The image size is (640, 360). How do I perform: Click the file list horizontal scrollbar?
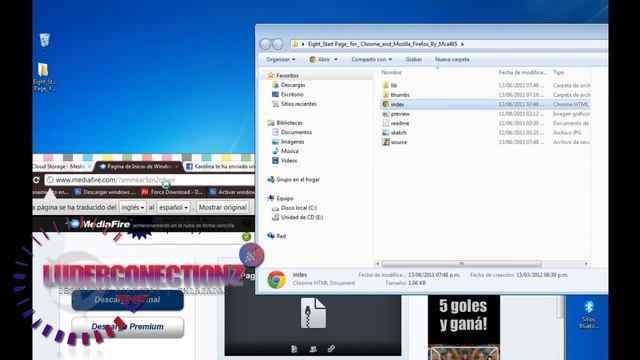point(461,264)
